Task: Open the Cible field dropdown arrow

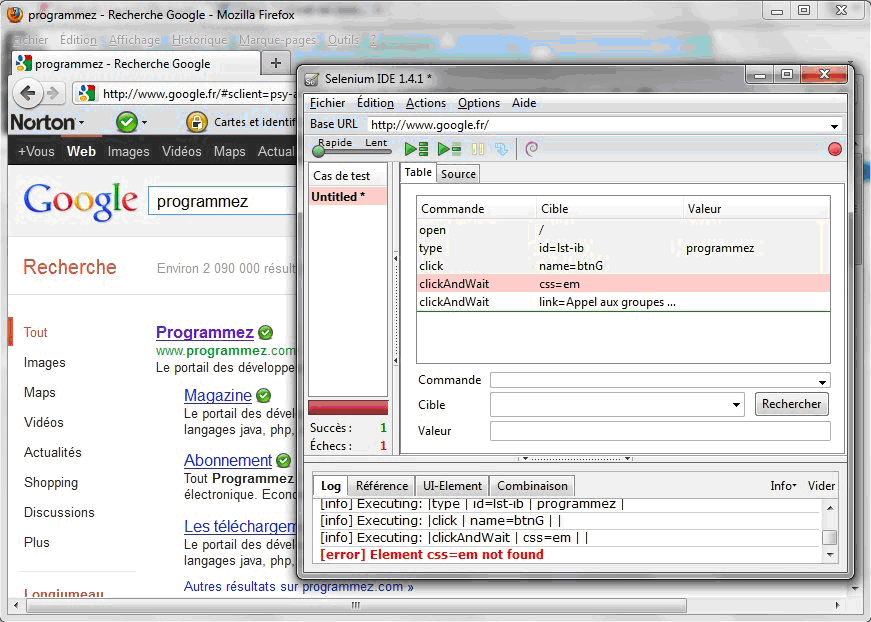Action: 736,405
